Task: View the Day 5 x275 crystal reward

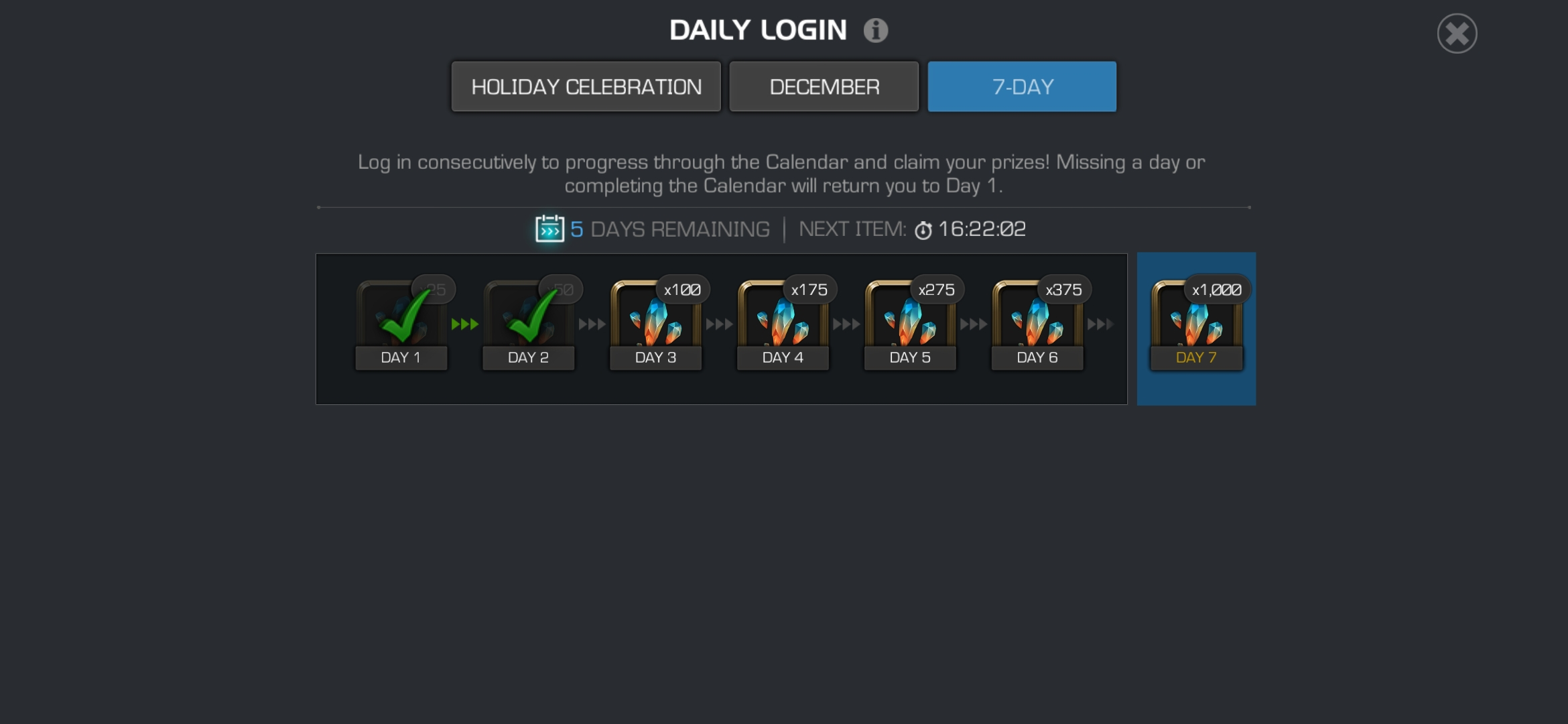Action: (911, 323)
